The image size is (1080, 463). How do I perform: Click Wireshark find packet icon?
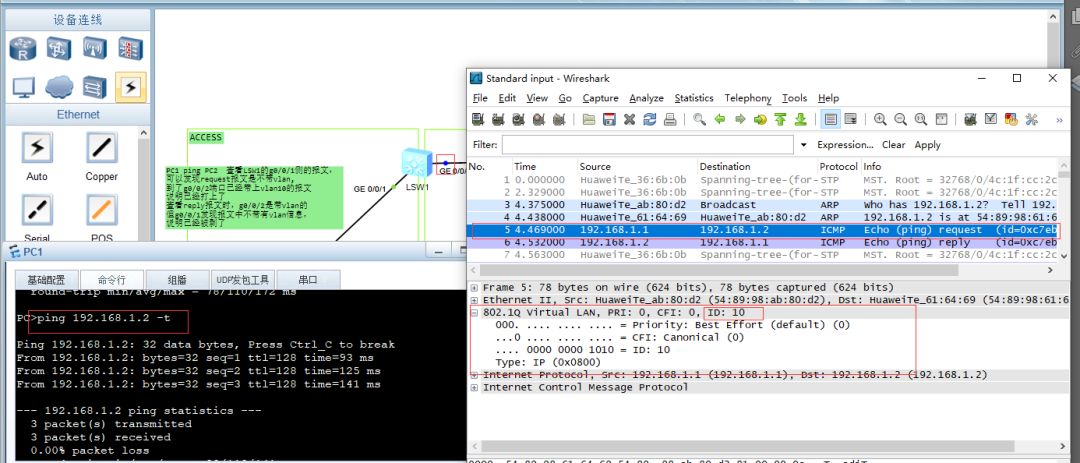click(x=699, y=119)
